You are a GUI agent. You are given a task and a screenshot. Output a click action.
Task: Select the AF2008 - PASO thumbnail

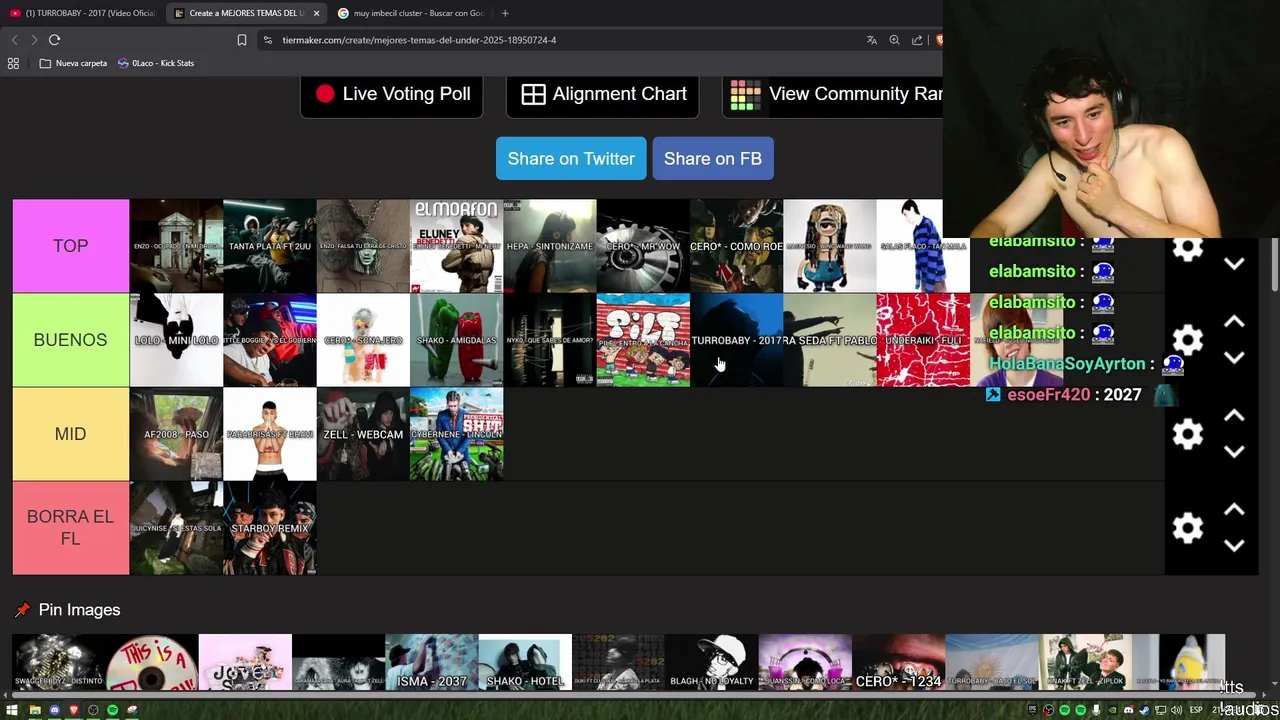point(176,434)
